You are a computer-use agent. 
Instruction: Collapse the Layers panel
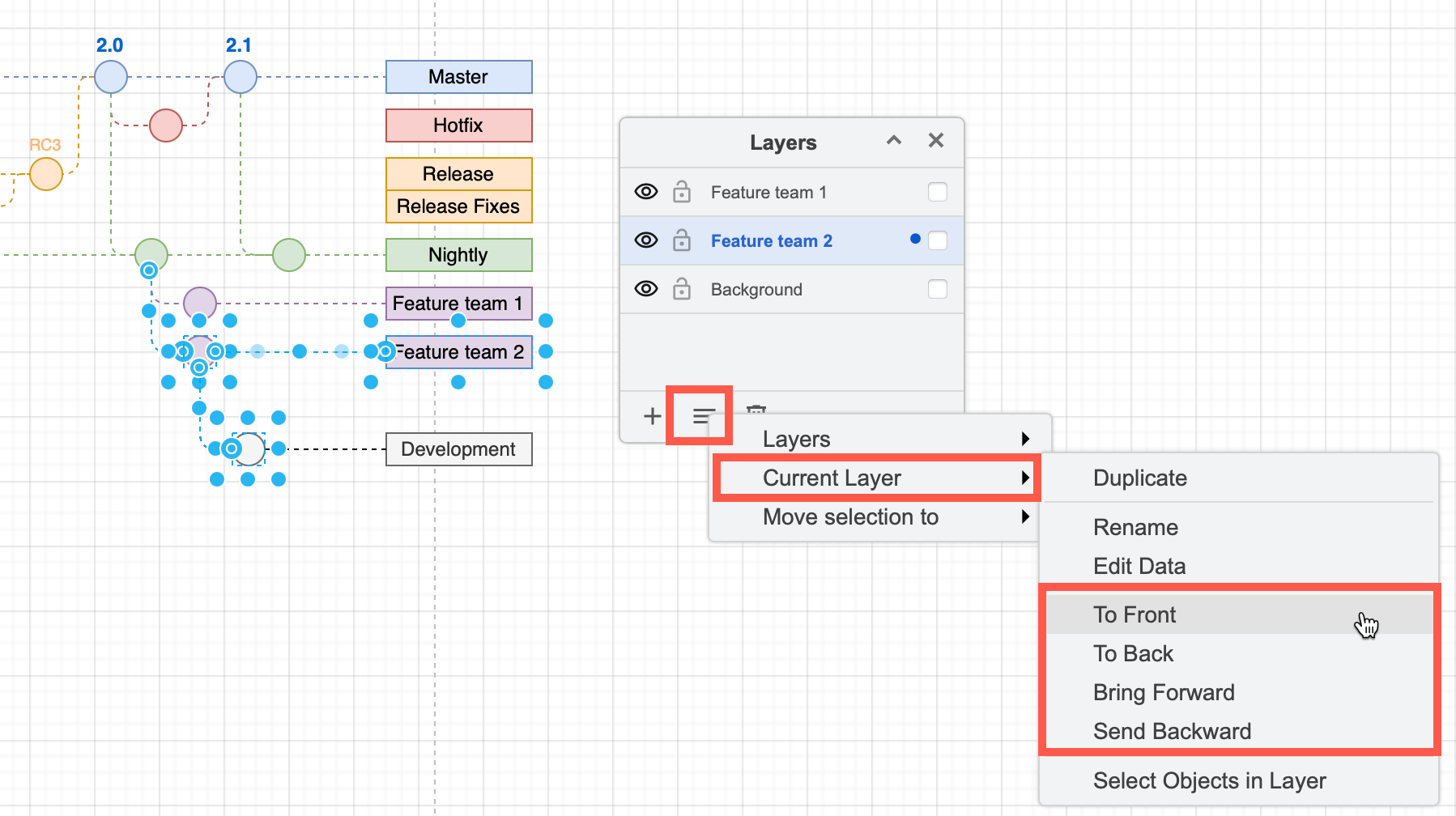click(893, 141)
